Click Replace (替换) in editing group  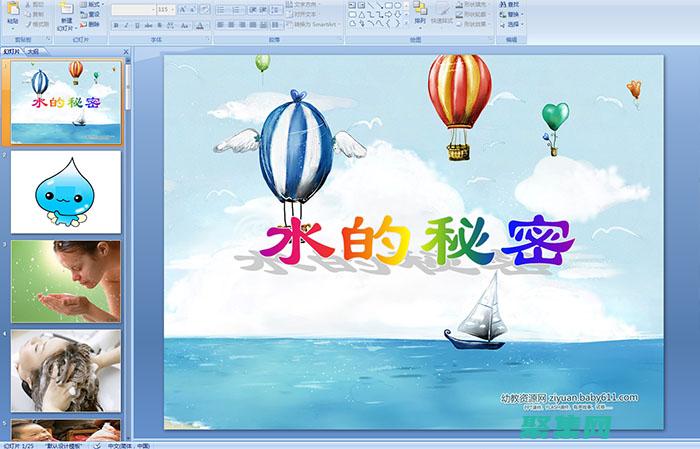click(511, 14)
